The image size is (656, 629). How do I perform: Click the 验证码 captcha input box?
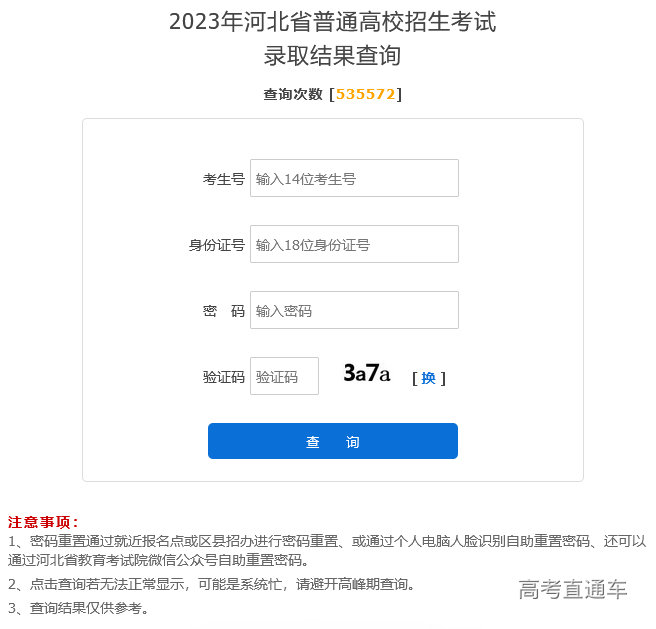coord(284,377)
